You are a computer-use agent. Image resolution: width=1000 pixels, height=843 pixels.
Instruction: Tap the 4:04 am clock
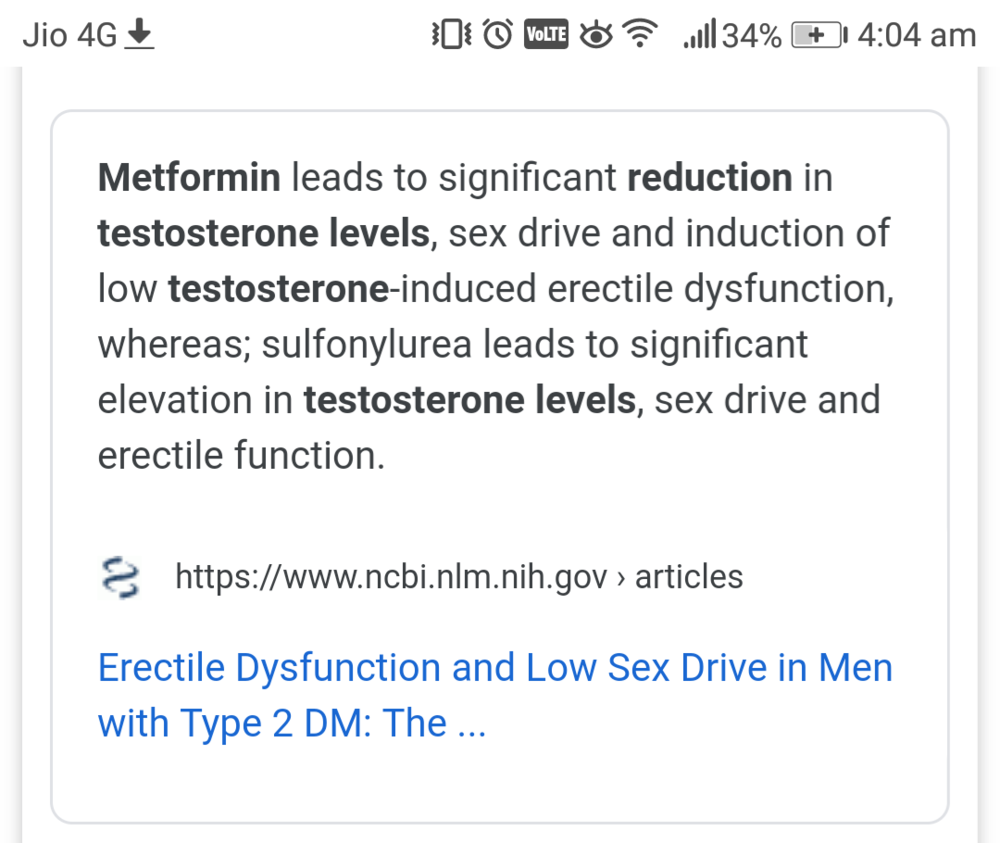[x=916, y=36]
